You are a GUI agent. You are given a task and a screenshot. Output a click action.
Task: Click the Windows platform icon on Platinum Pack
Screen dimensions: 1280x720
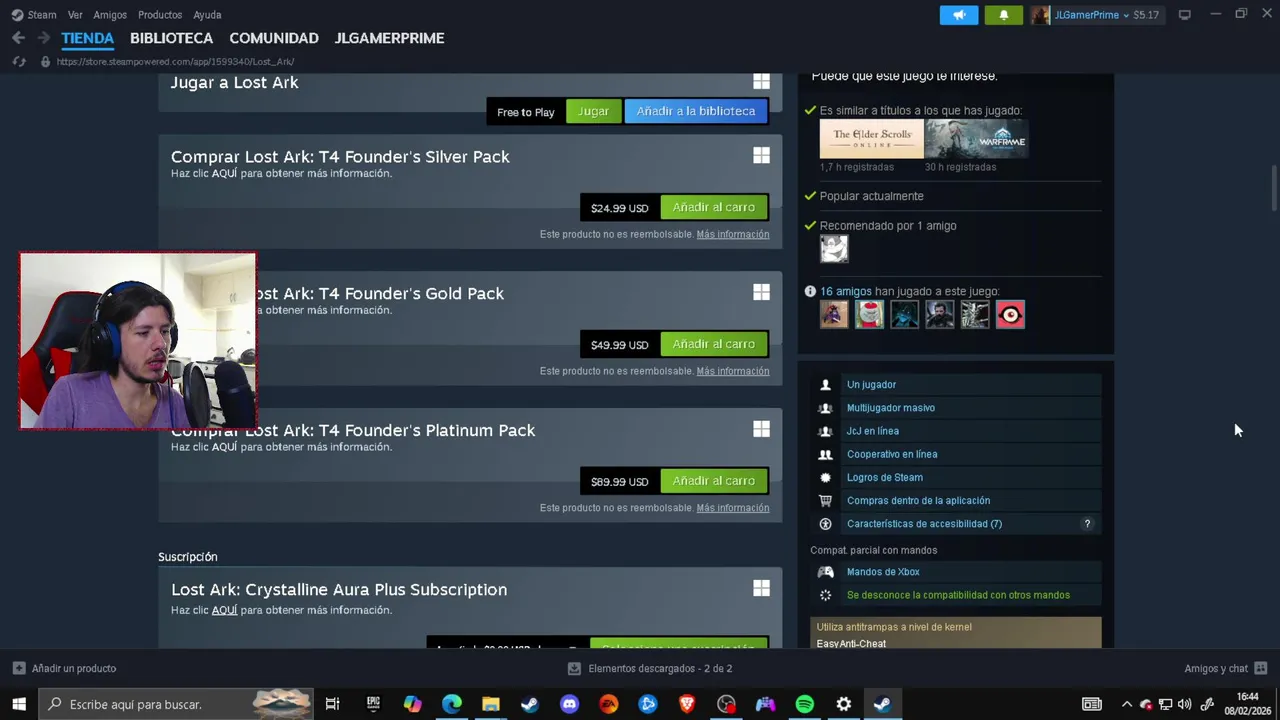click(761, 429)
